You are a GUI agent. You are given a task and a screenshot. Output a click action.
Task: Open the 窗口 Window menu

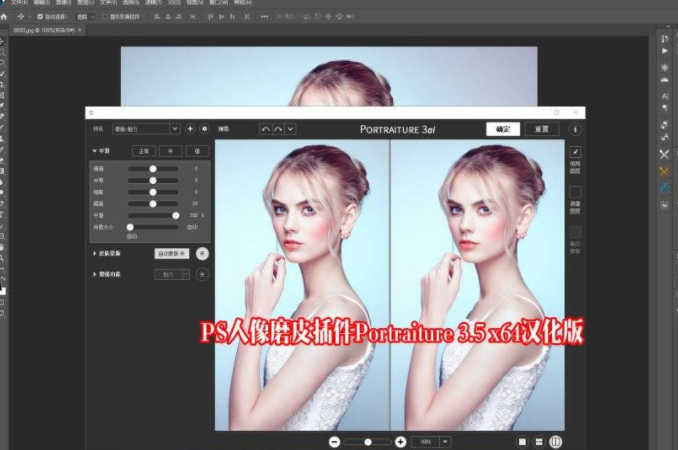[219, 2]
